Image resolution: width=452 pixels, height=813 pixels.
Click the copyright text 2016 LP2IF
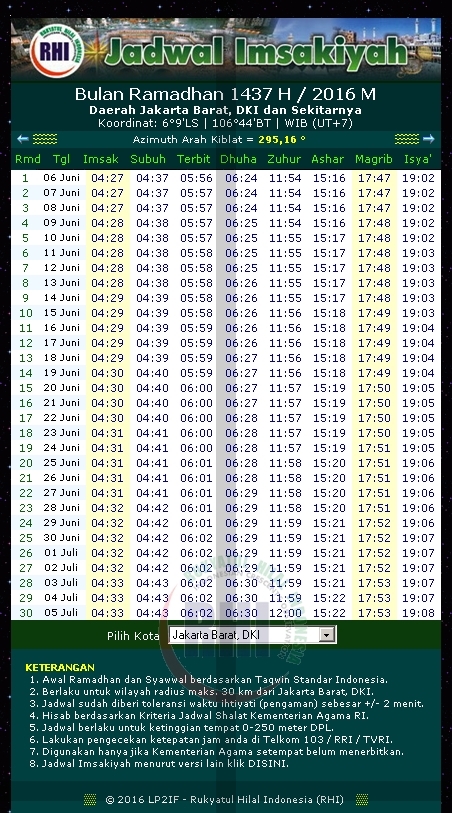coord(224,800)
